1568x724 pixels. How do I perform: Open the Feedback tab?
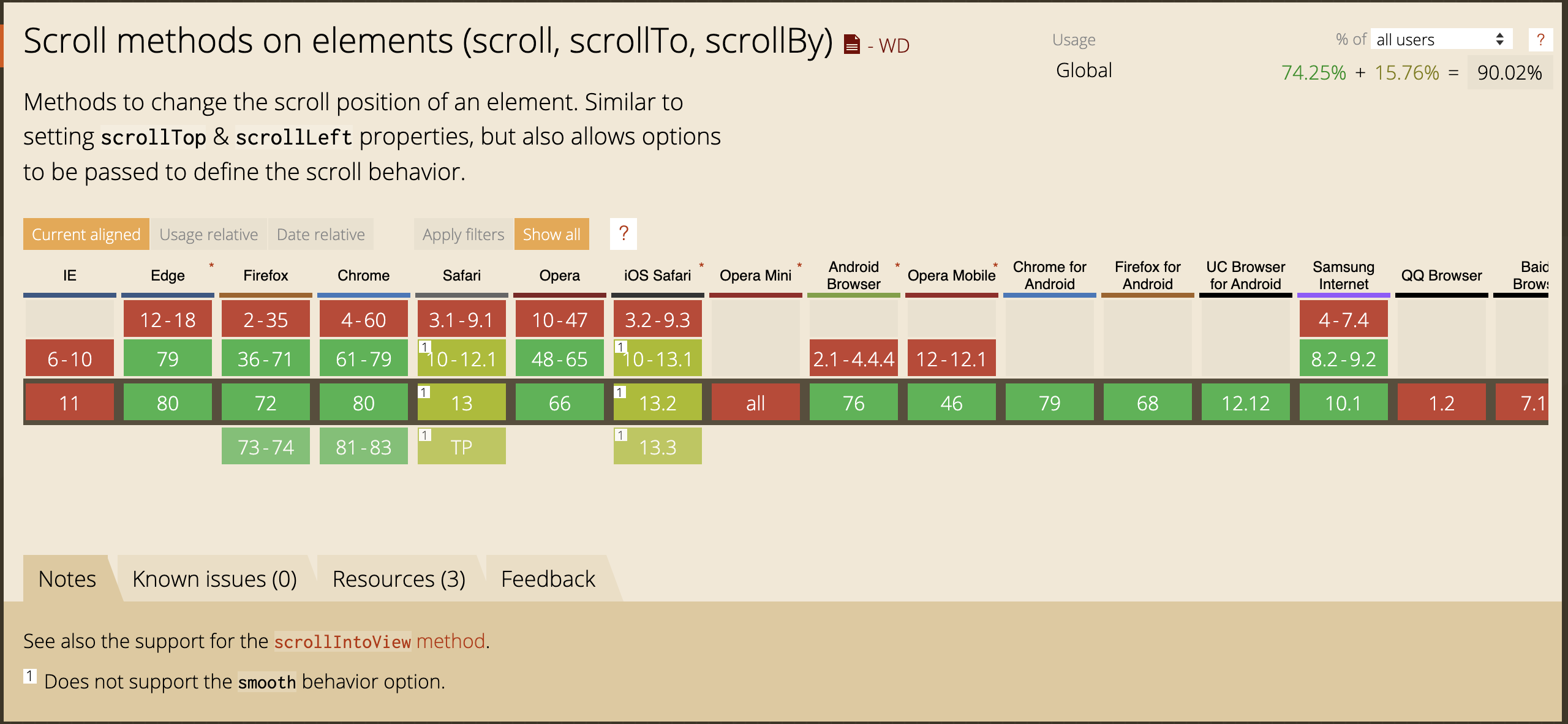pyautogui.click(x=548, y=579)
